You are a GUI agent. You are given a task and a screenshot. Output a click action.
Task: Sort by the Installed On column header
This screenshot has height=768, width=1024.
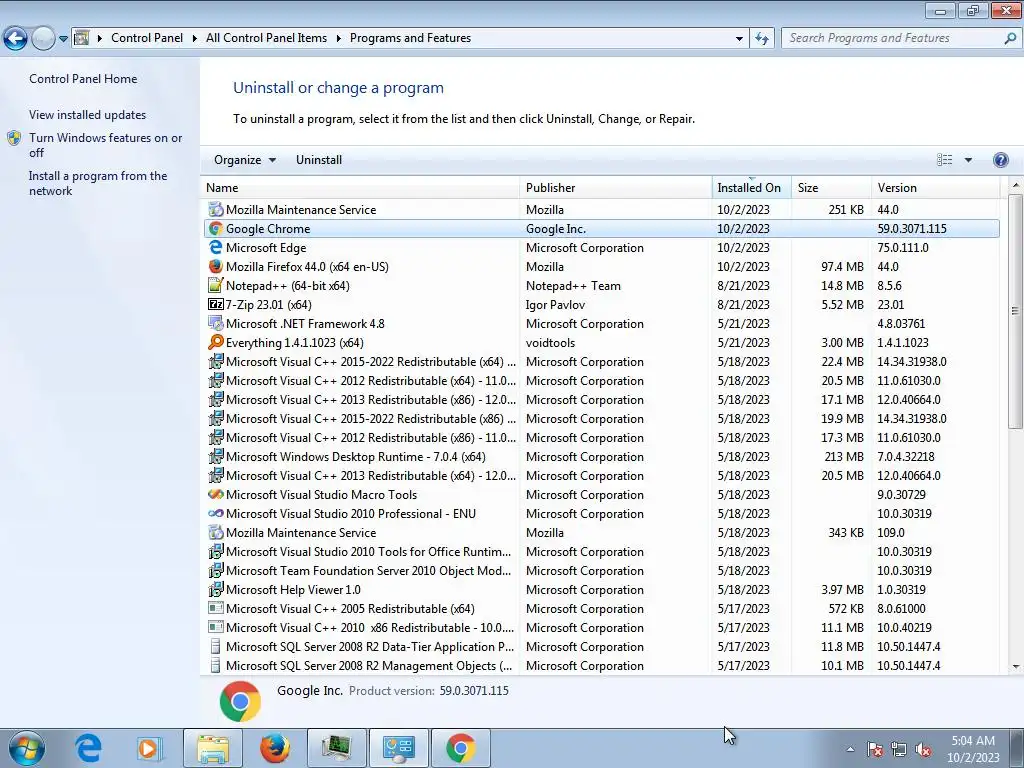751,188
